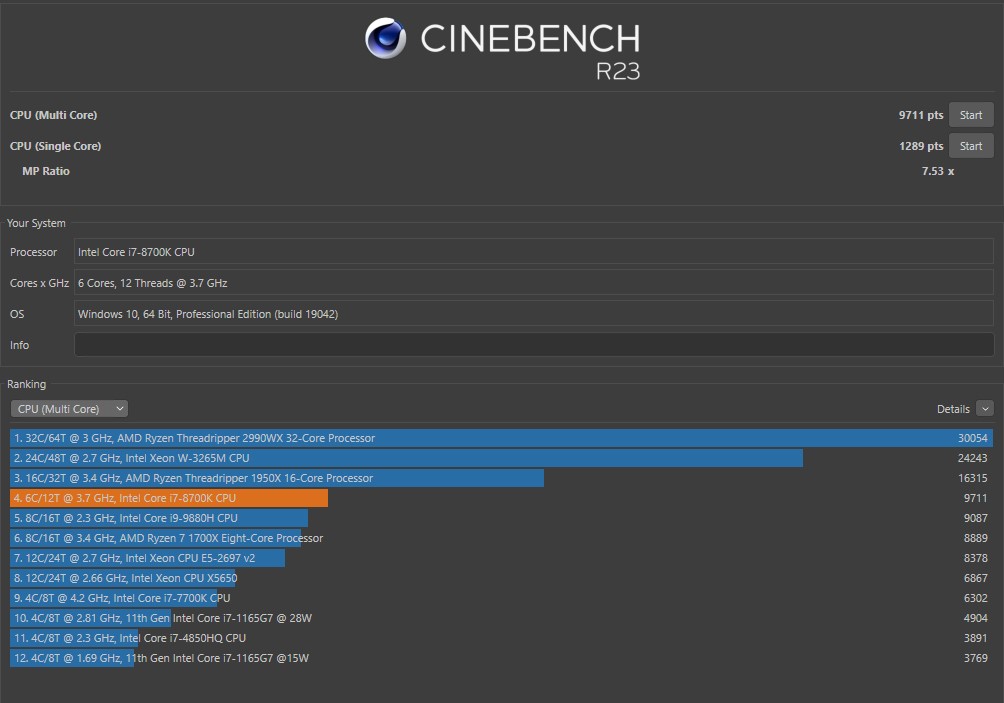
Task: Select ranking row Intel Core i9-9880H
Action: point(501,518)
